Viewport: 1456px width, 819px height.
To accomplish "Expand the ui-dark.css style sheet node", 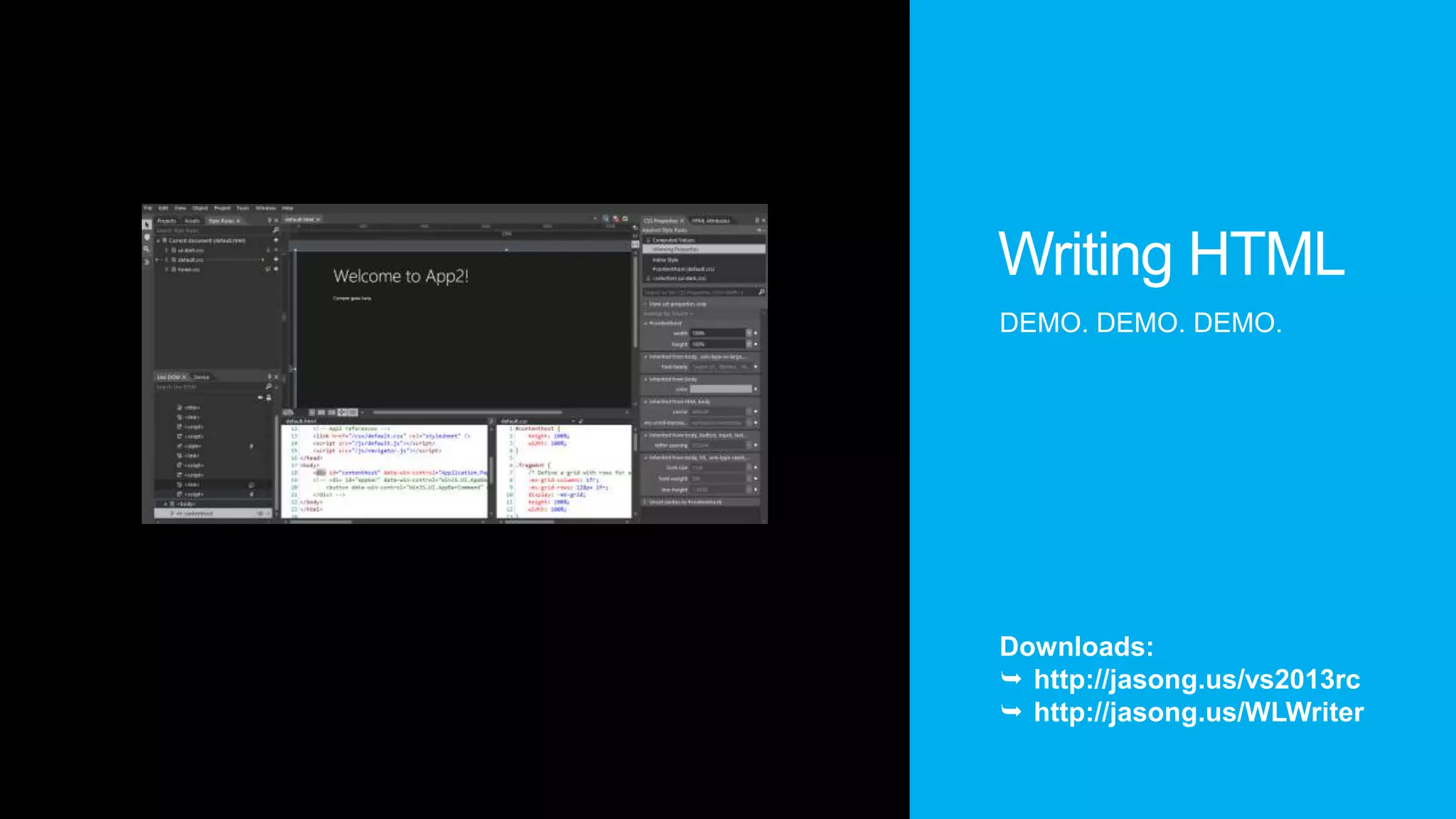I will click(x=166, y=250).
